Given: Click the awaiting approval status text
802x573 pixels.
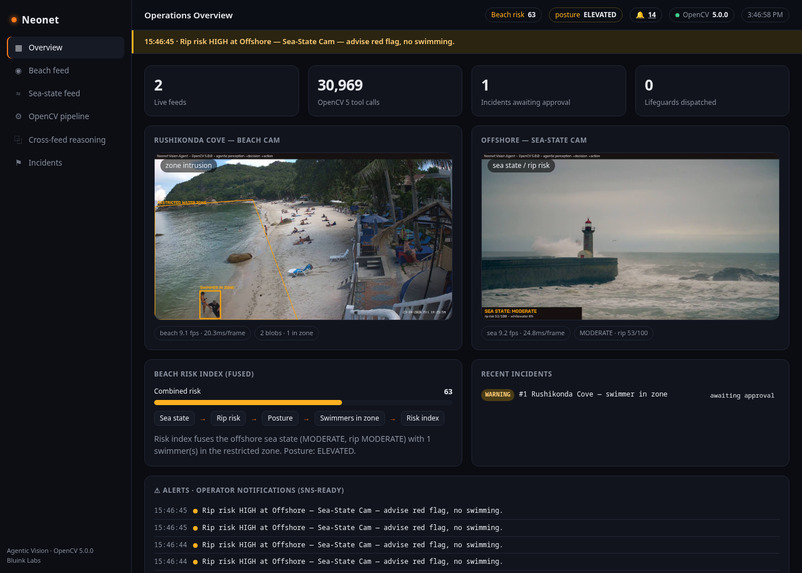Looking at the screenshot, I should (x=742, y=395).
